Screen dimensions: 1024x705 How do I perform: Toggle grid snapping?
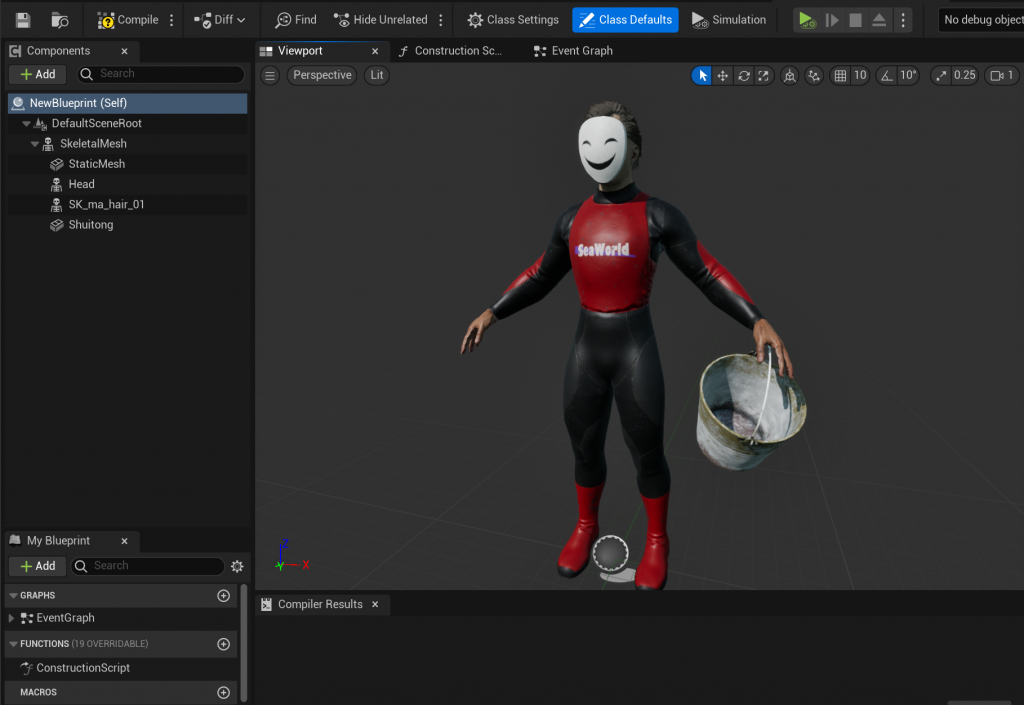tap(840, 76)
